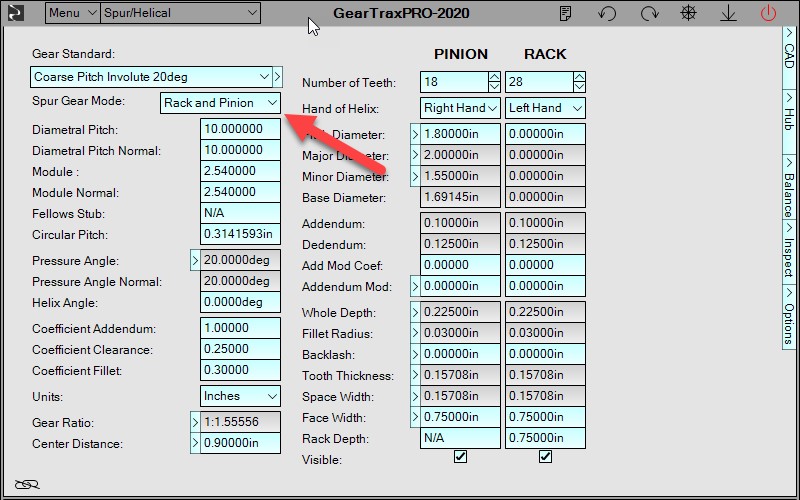Open the Units dropdown

240,396
